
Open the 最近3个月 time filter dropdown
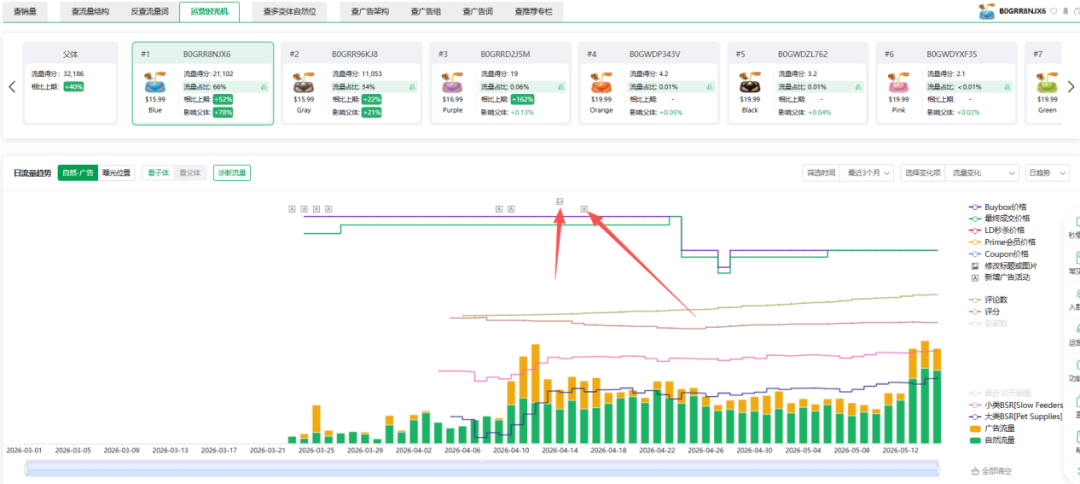tap(868, 173)
